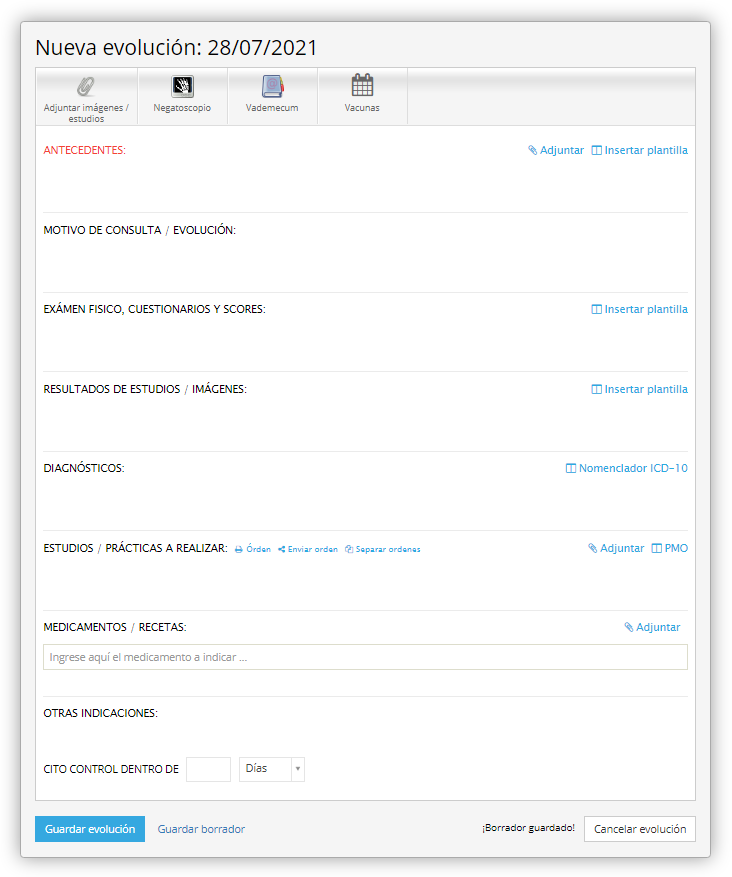The image size is (732, 877).
Task: Click Enviar orden share link
Action: [x=308, y=549]
